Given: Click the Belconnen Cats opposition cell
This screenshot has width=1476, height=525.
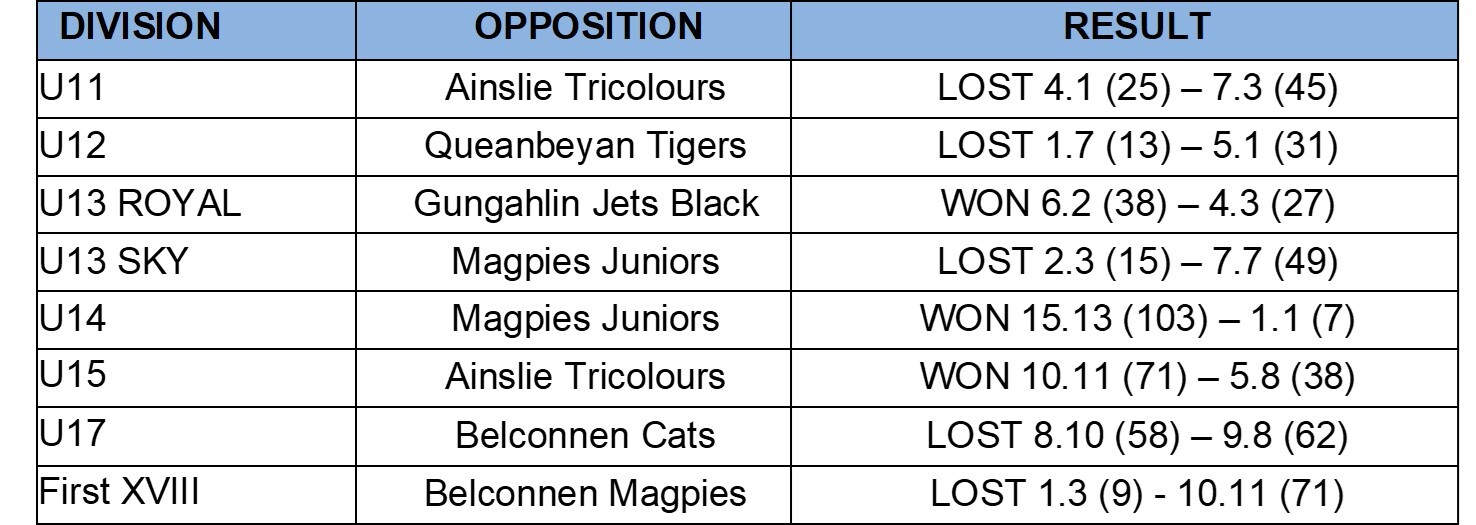Looking at the screenshot, I should [585, 436].
